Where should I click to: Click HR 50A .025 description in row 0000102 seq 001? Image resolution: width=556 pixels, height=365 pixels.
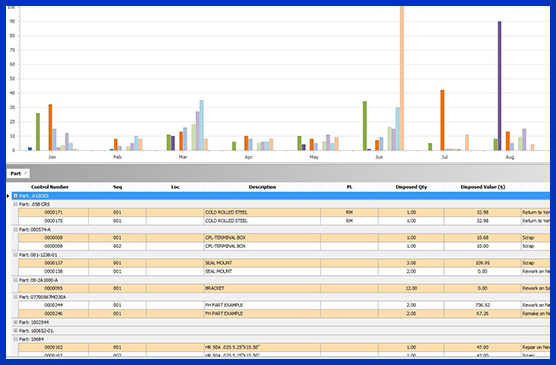(x=262, y=347)
